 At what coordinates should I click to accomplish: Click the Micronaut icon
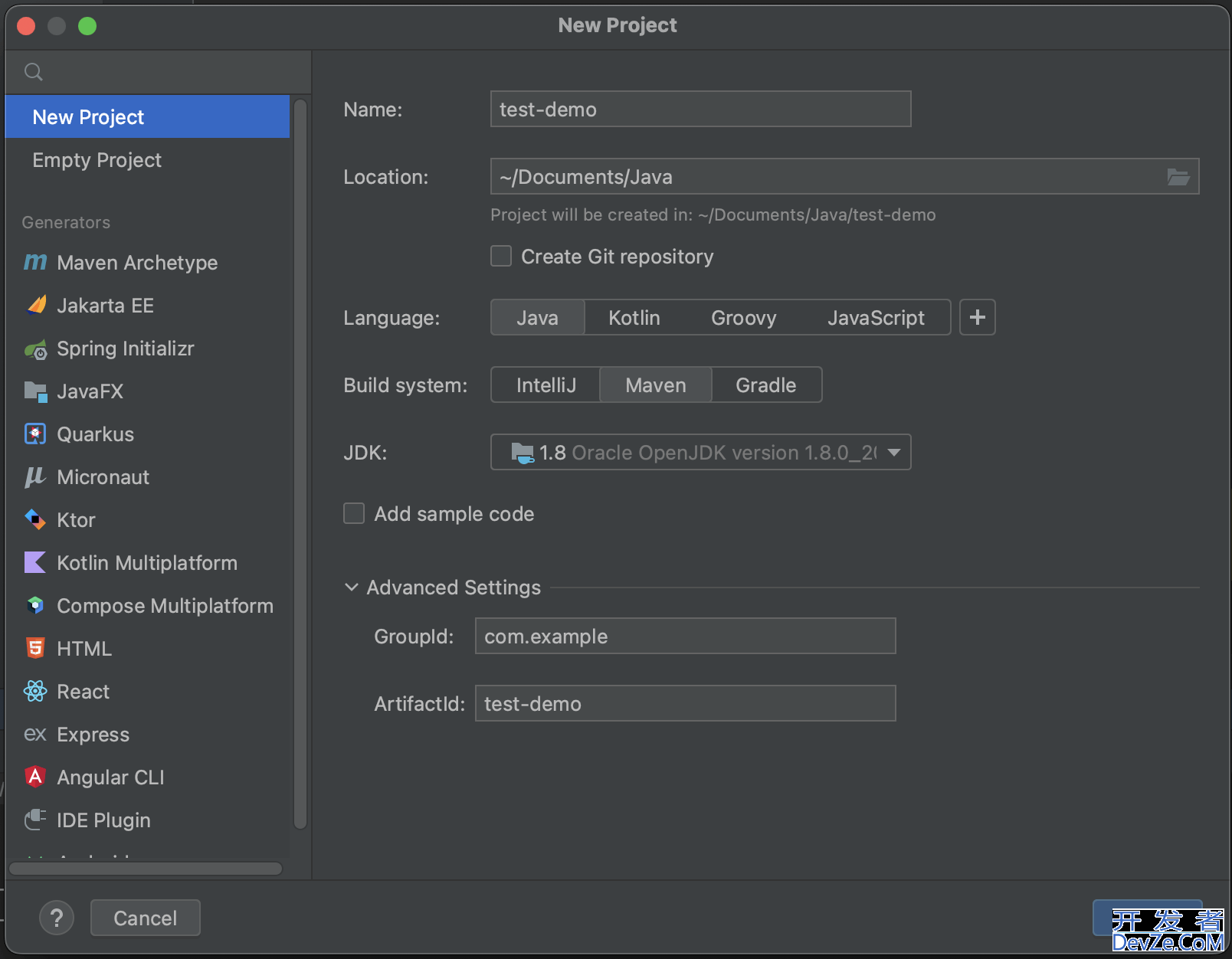tap(35, 477)
